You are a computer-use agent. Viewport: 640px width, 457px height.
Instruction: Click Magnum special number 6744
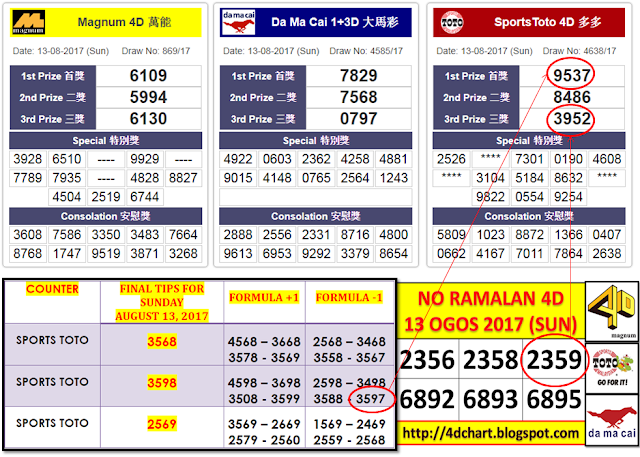(144, 197)
